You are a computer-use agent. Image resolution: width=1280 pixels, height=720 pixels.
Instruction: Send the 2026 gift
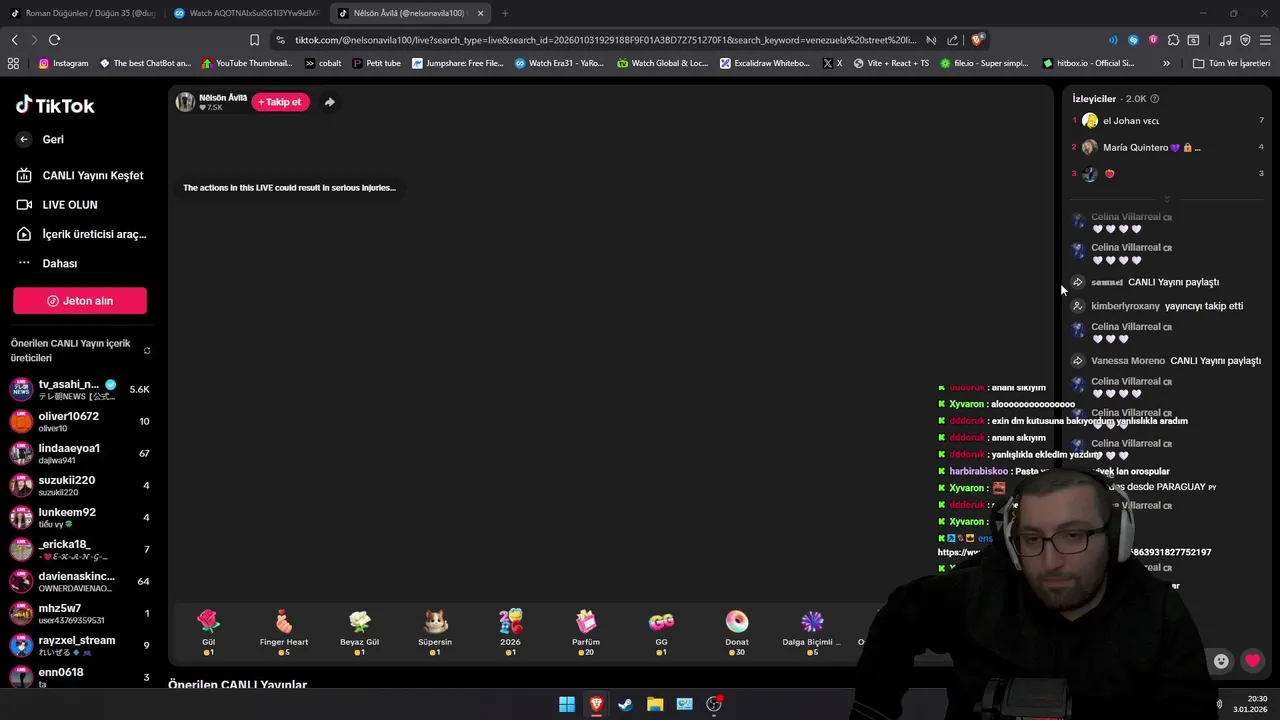[510, 632]
